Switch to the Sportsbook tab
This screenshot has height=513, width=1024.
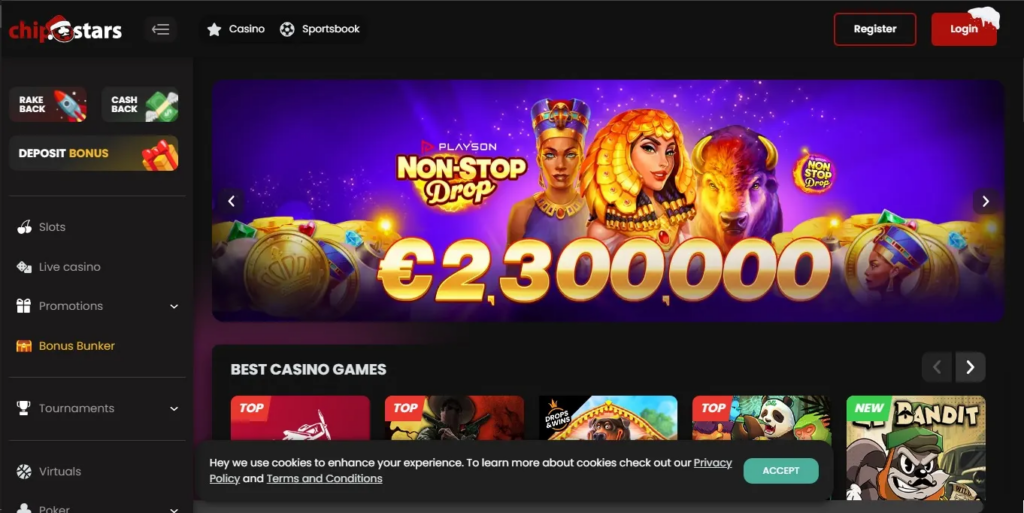click(320, 29)
